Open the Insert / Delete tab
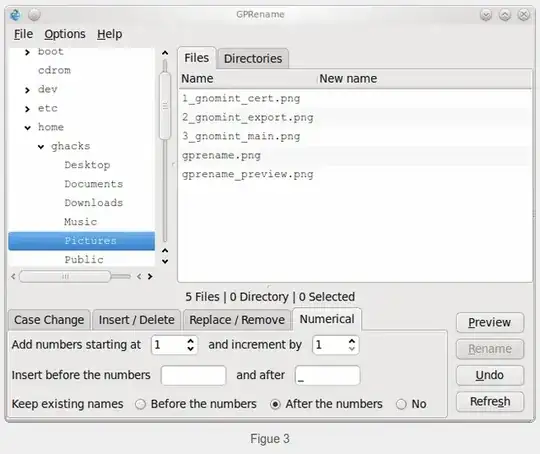The height and width of the screenshot is (454, 540). 136,320
